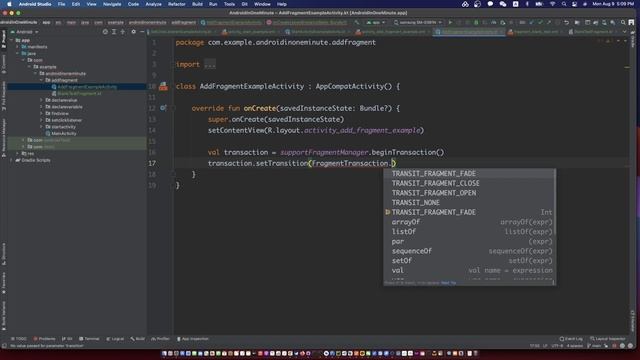
Task: Hide the Project panel with minus icon
Action: pyautogui.click(x=142, y=31)
